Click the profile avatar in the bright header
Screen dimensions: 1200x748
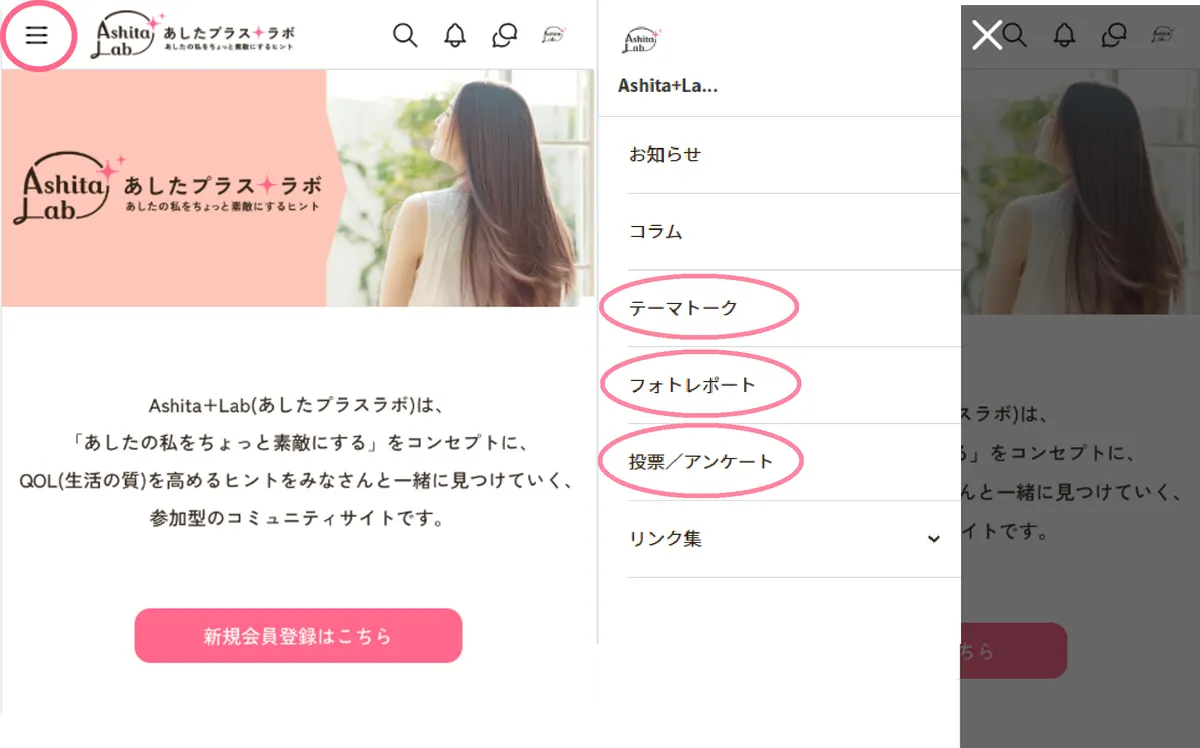point(553,34)
